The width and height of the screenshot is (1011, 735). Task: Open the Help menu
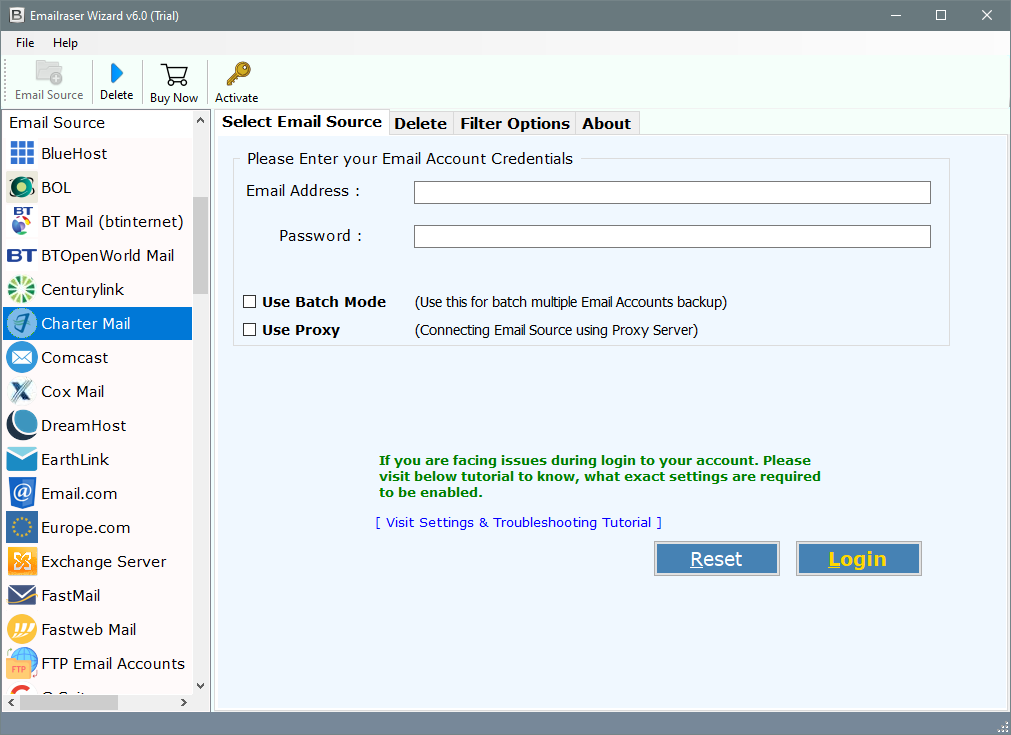65,43
